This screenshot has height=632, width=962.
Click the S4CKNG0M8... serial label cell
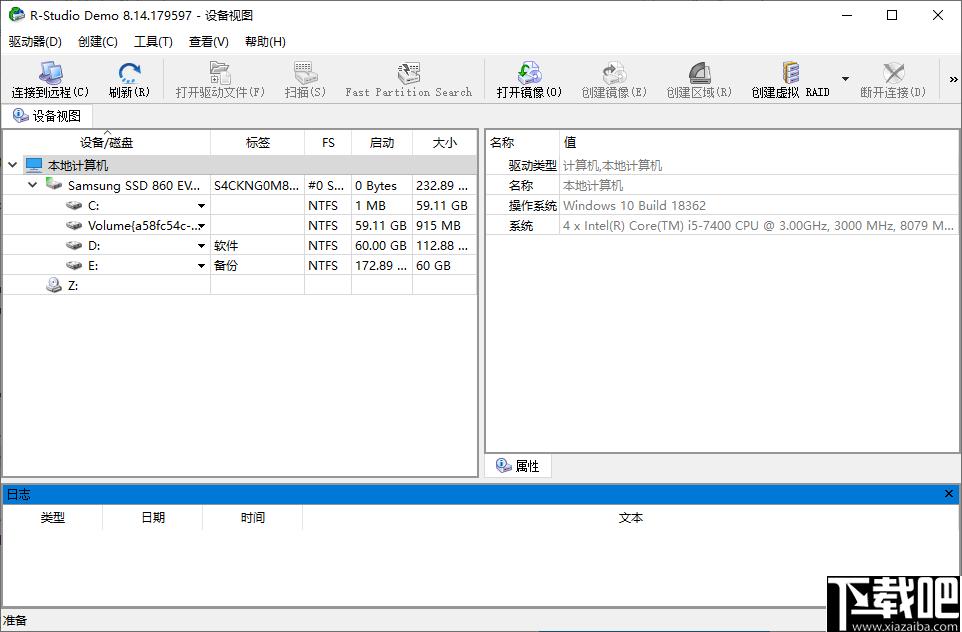[258, 185]
